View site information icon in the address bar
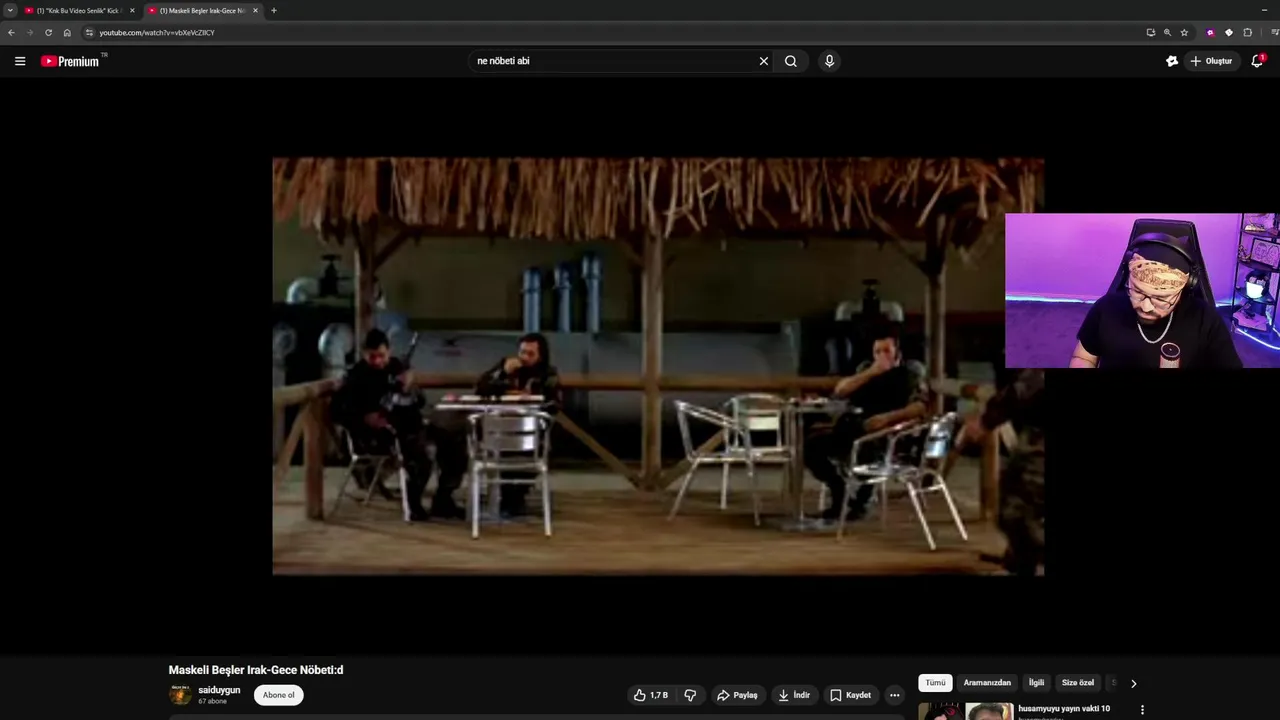Viewport: 1280px width, 720px height. click(x=89, y=32)
